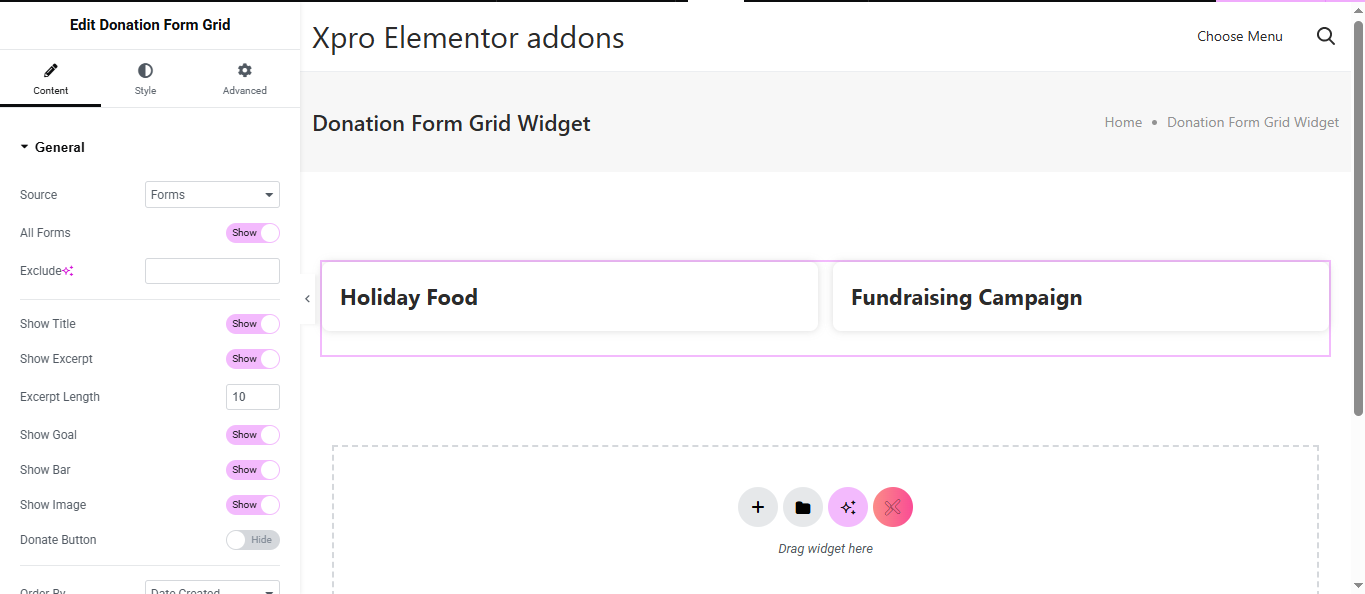Click the pink Xpro templates icon

[893, 507]
